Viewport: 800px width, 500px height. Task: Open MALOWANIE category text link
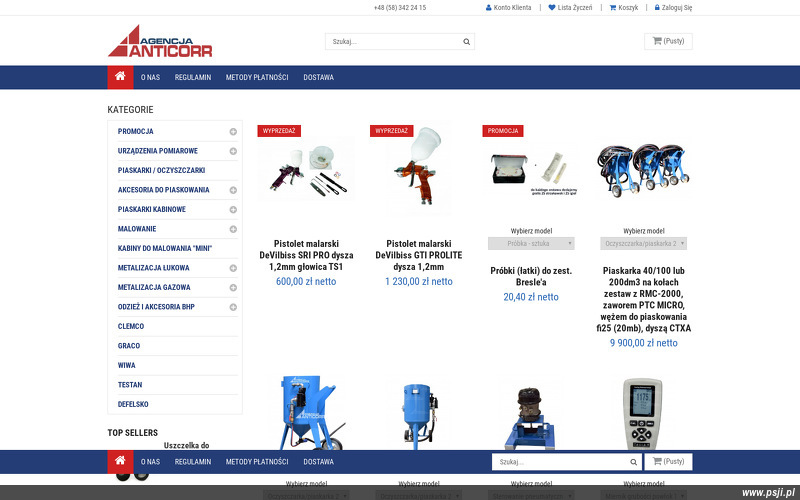[137, 229]
